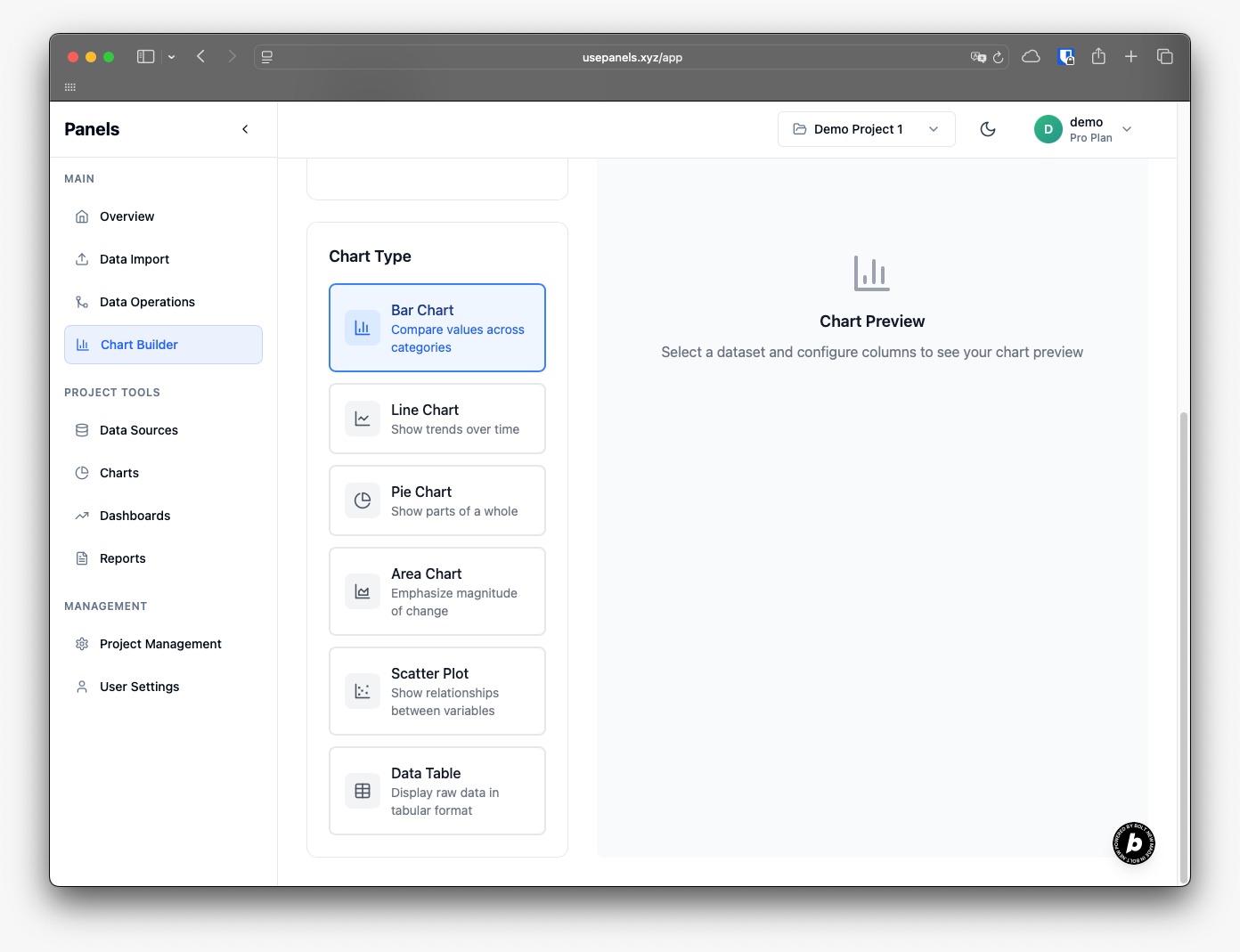
Task: Click the Chart Preview placeholder chart icon
Action: tap(872, 273)
